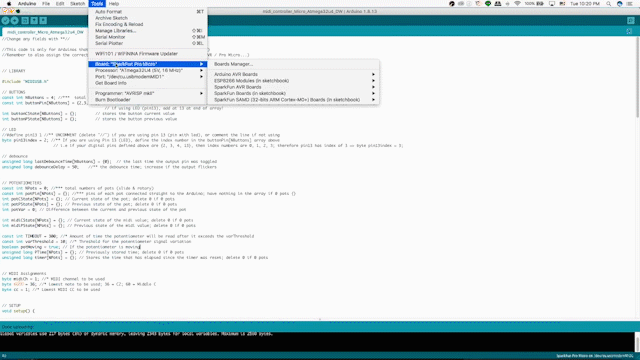640x360 pixels.
Task: Launch the Serial Plotter
Action: pyautogui.click(x=148, y=43)
